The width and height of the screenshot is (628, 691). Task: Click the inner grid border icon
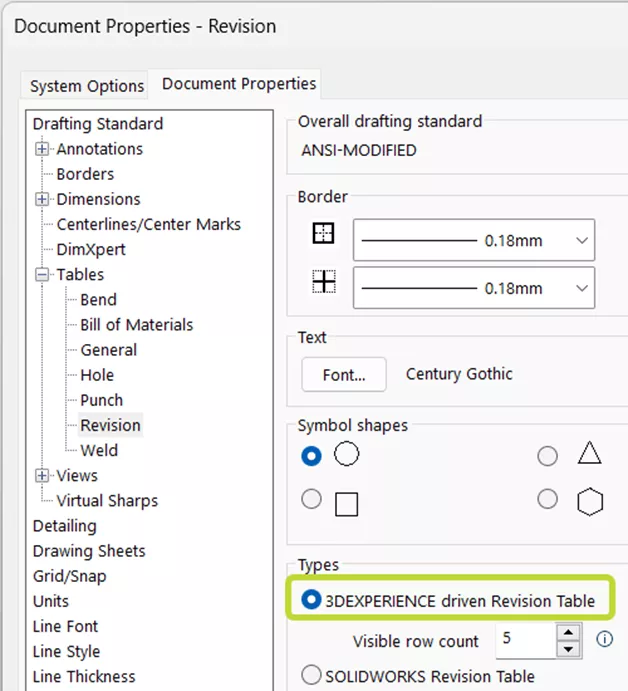click(x=323, y=283)
